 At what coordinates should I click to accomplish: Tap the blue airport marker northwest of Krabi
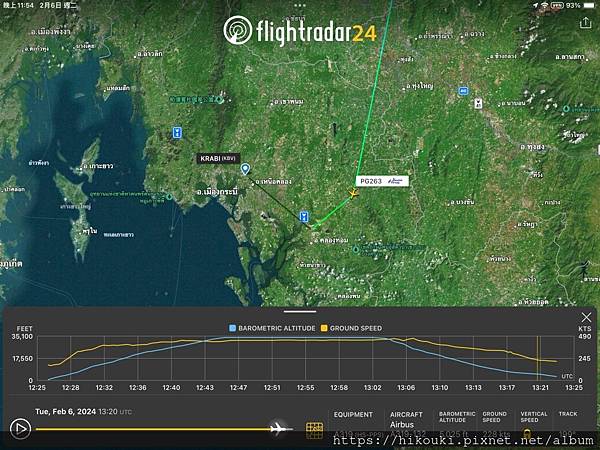point(177,133)
